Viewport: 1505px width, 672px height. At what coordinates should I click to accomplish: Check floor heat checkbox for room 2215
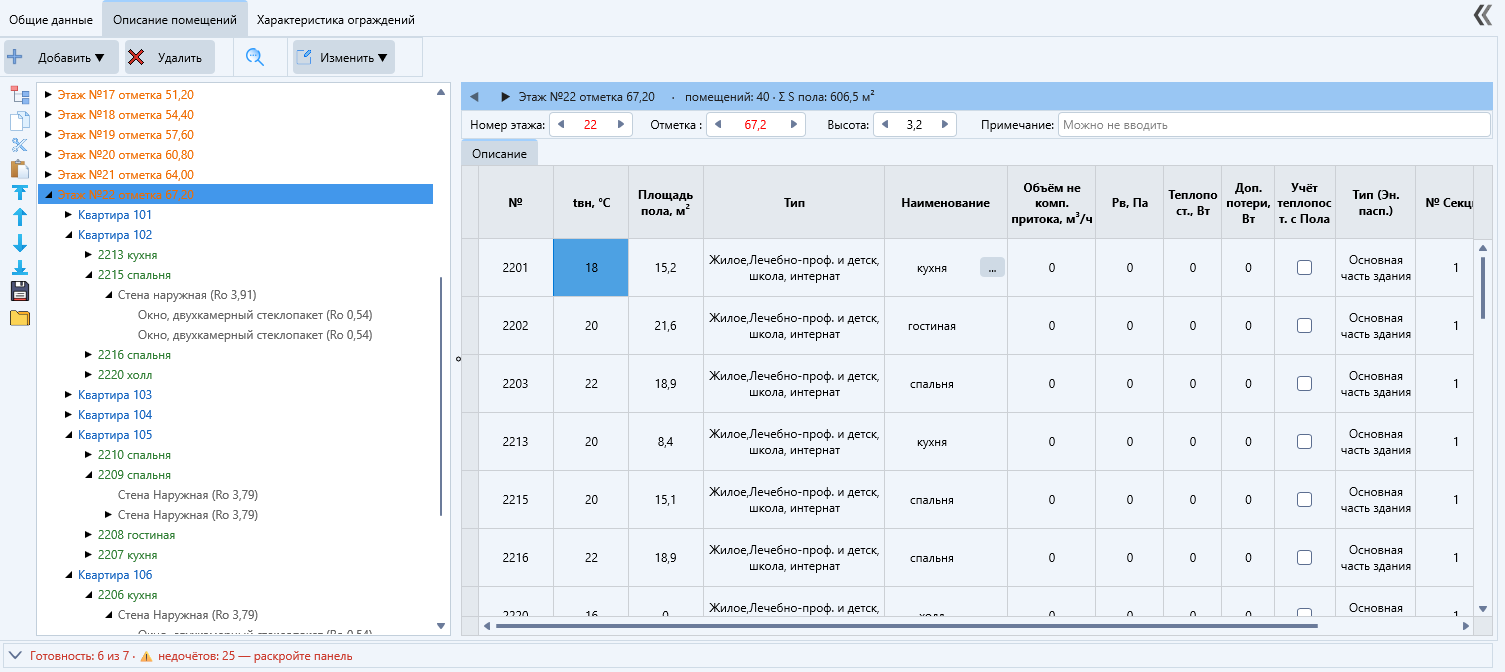tap(1304, 499)
